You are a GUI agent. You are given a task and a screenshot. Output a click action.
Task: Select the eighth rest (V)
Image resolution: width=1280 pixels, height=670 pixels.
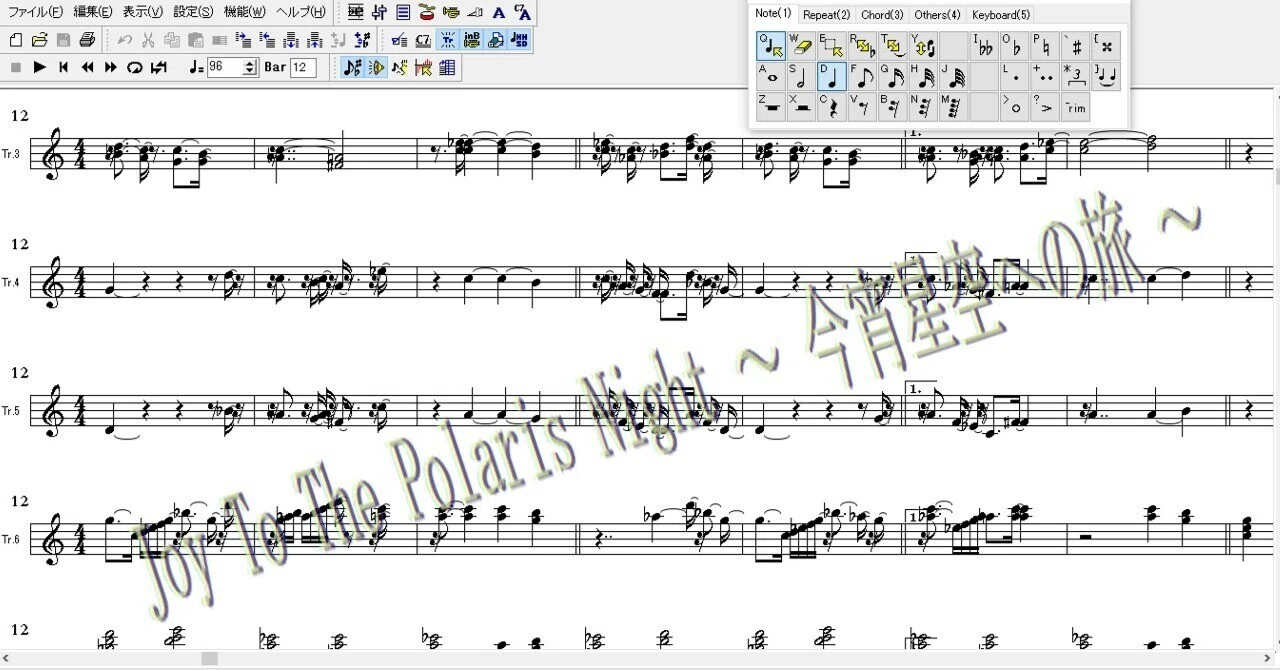click(862, 106)
